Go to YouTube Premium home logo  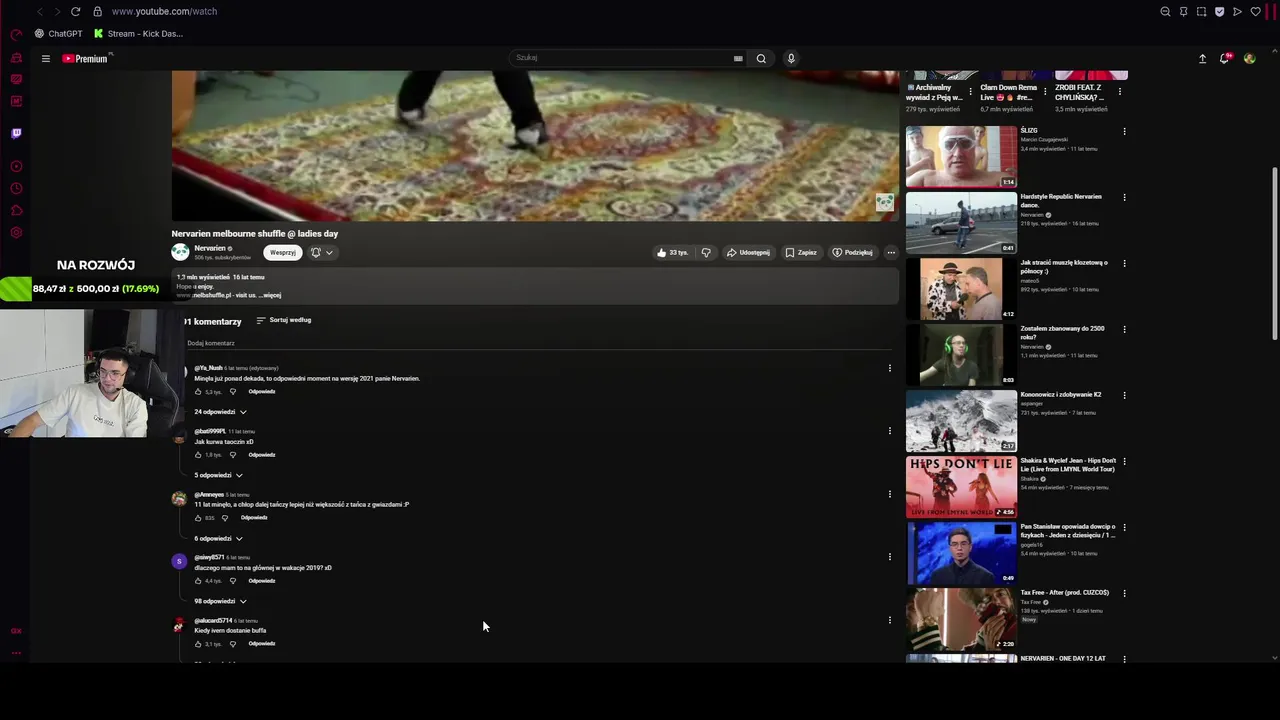87,59
